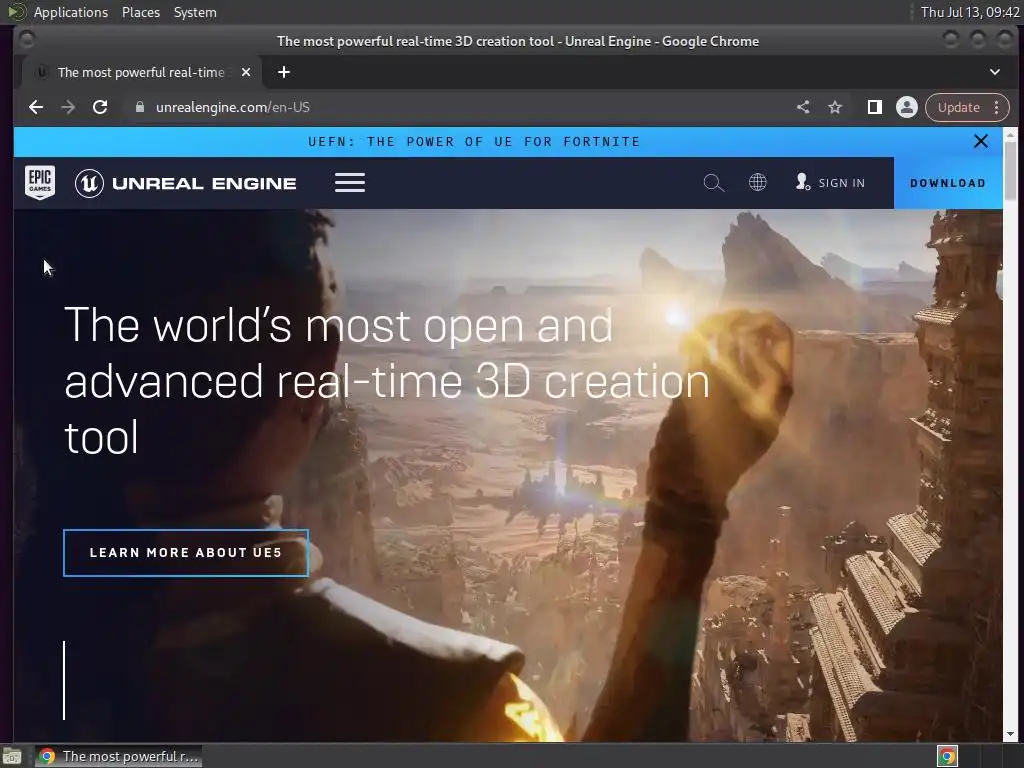Screen dimensions: 1024x768
Task: View site info via lock icon
Action: coord(139,107)
